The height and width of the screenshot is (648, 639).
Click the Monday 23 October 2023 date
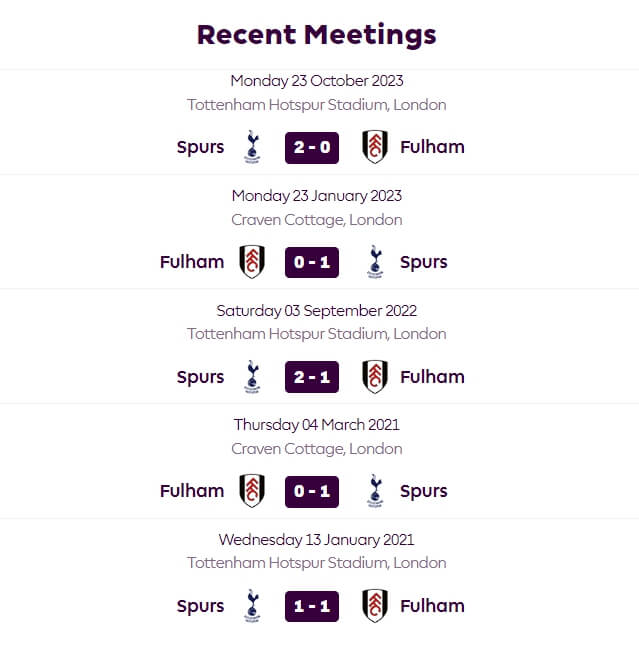pos(317,81)
